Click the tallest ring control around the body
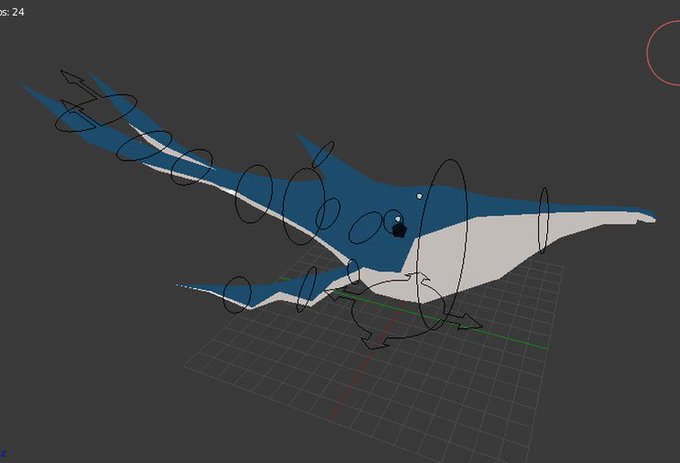Screen dimensions: 680x463 (442, 245)
